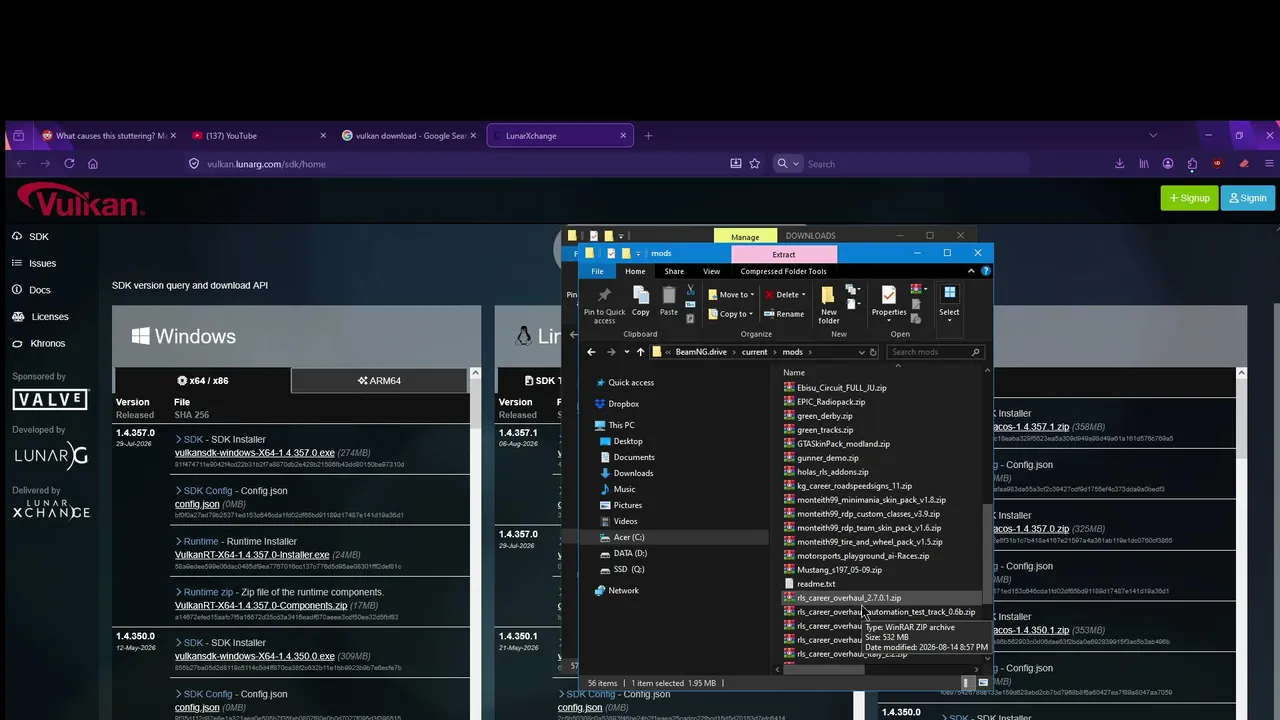
Task: Open Compressed Folder Tools tab
Action: tap(783, 271)
